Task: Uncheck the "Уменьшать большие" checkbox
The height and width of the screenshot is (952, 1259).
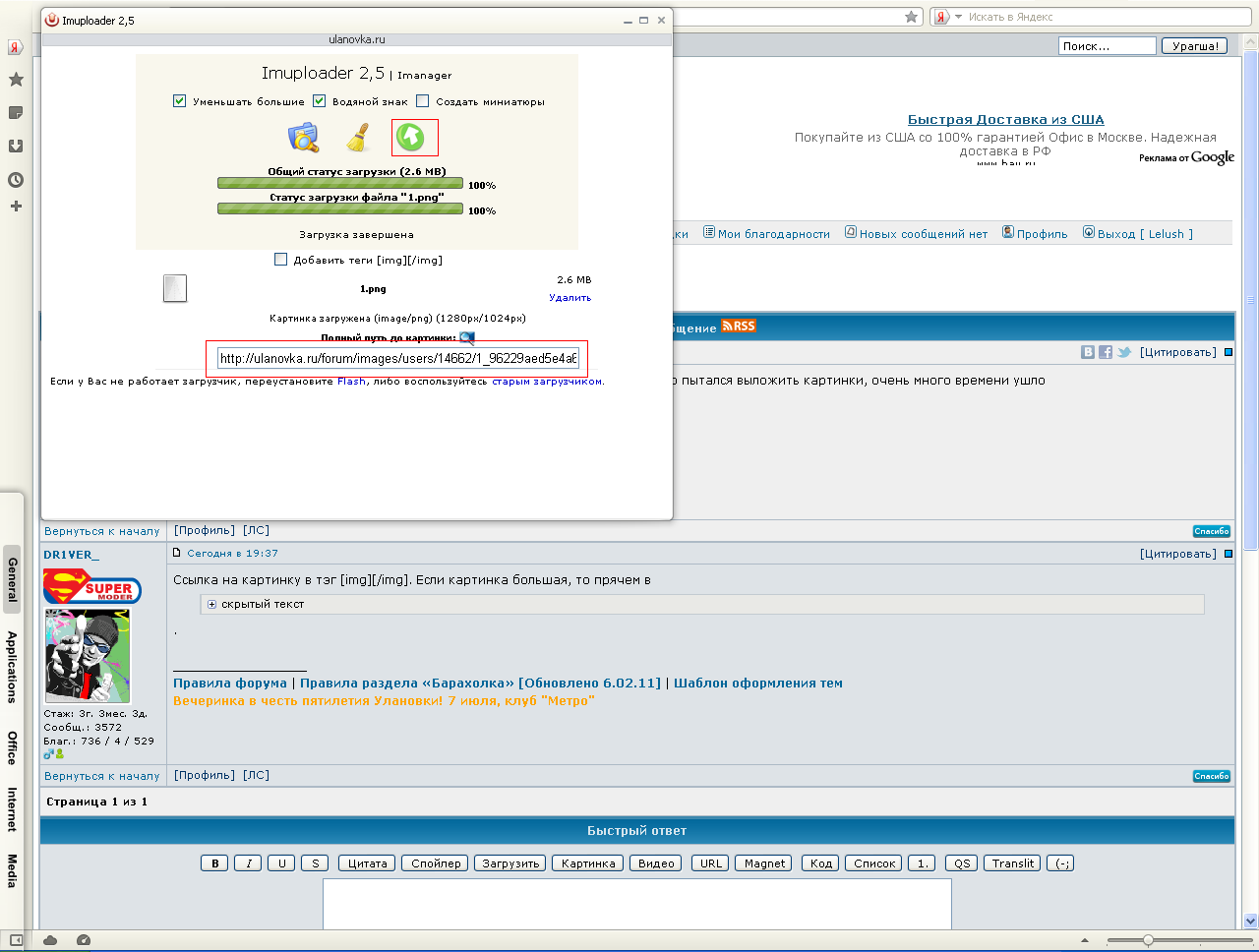Action: [x=180, y=101]
